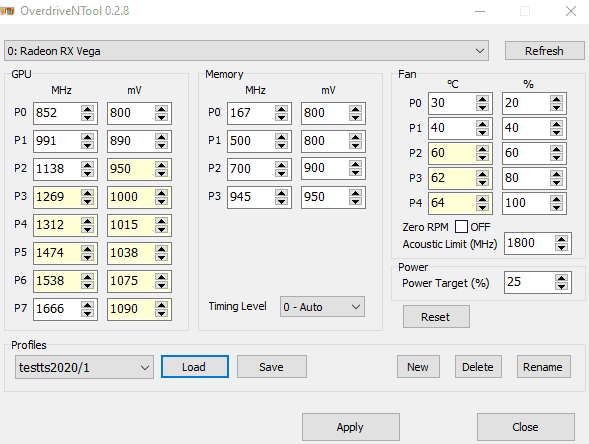Increase Memory P3 mV with up arrow
The height and width of the screenshot is (444, 589).
pos(355,193)
